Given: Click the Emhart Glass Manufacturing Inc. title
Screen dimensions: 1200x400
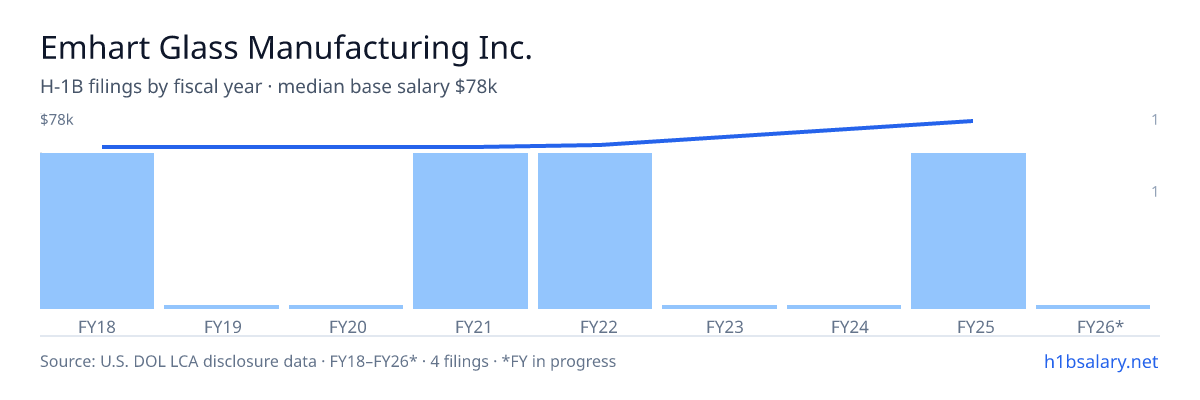Looking at the screenshot, I should click(286, 47).
